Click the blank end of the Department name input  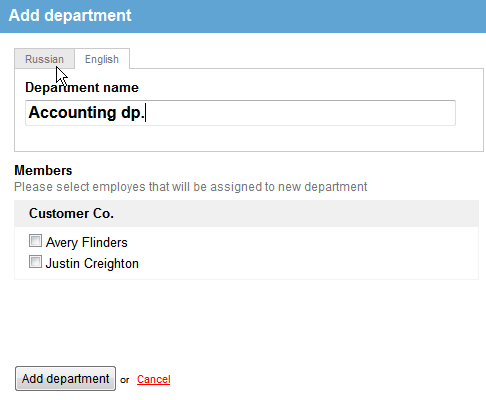click(300, 113)
